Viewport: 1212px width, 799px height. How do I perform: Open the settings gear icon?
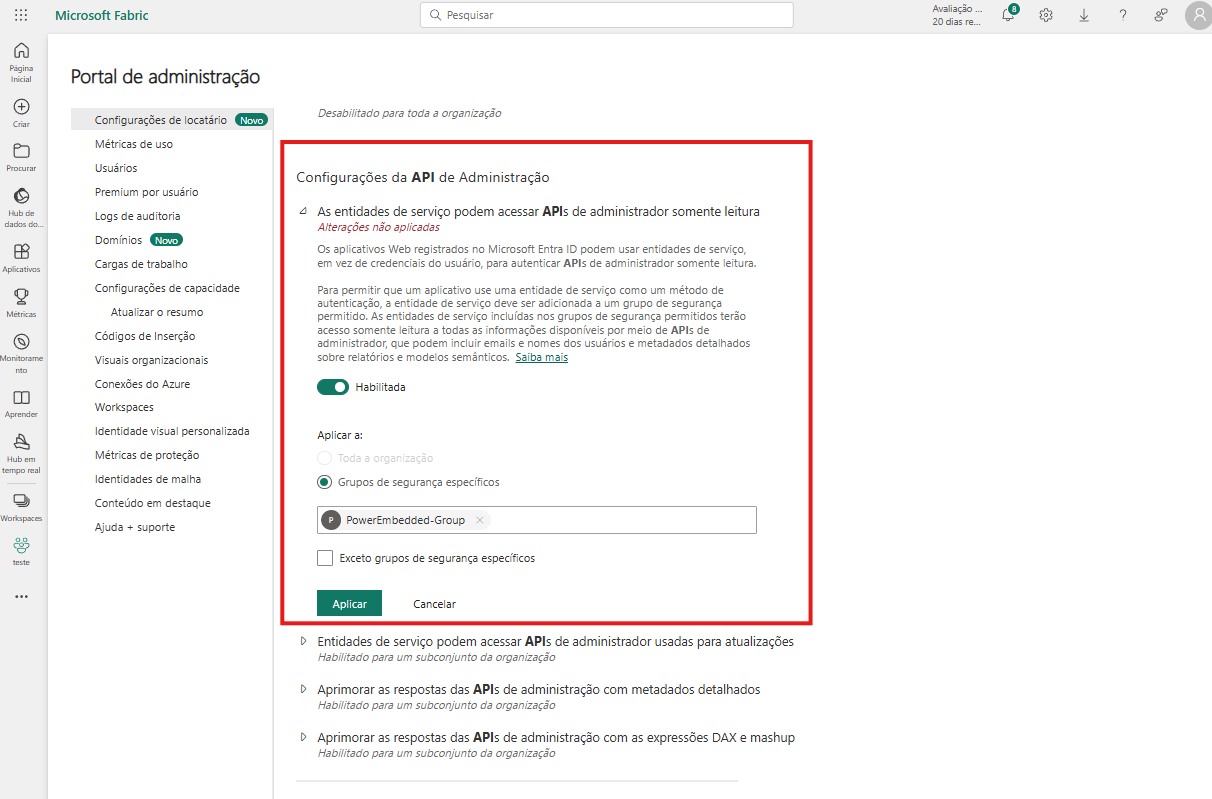(x=1046, y=15)
